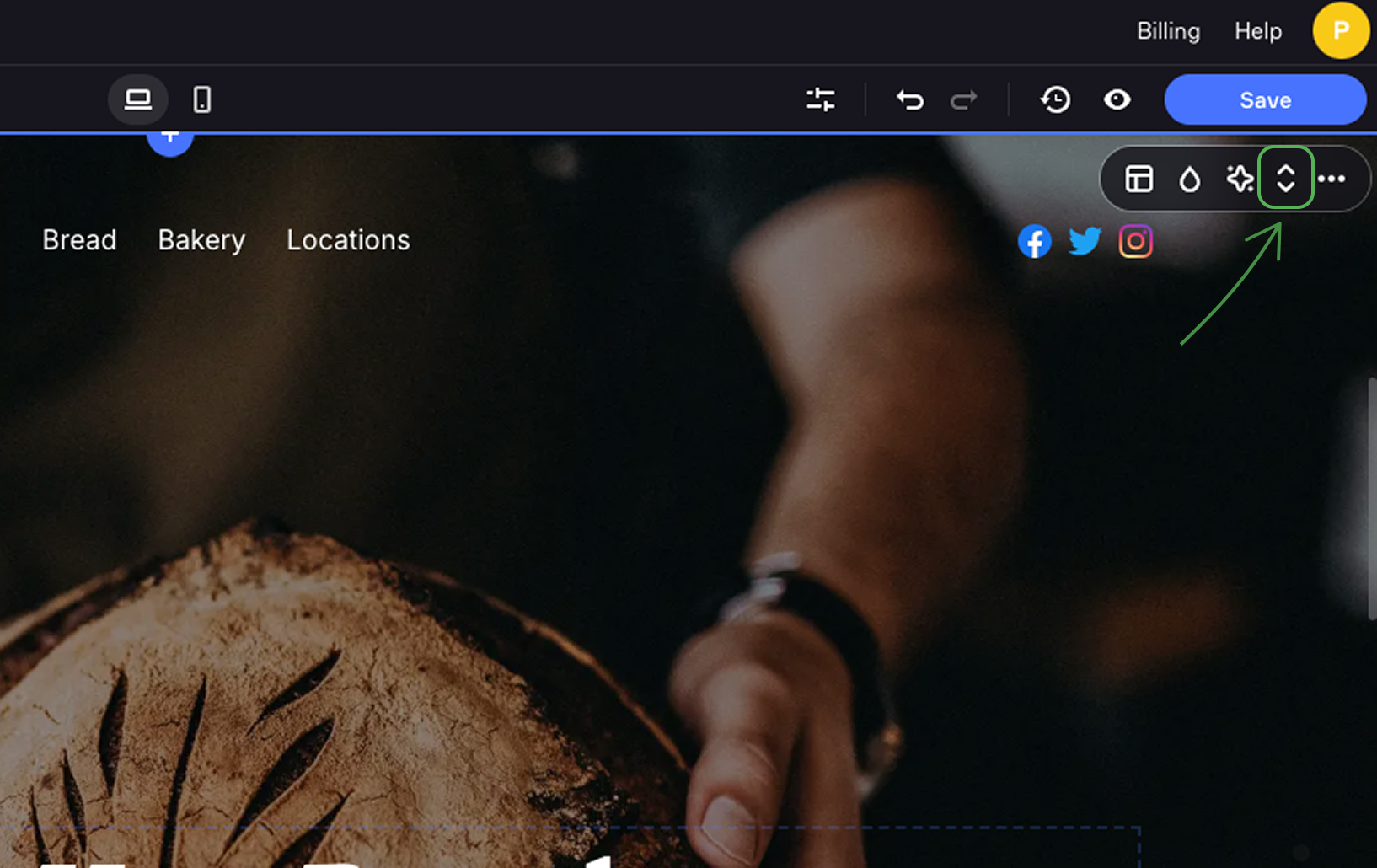Screen dimensions: 1377x868
Task: Undo the last change
Action: point(910,99)
